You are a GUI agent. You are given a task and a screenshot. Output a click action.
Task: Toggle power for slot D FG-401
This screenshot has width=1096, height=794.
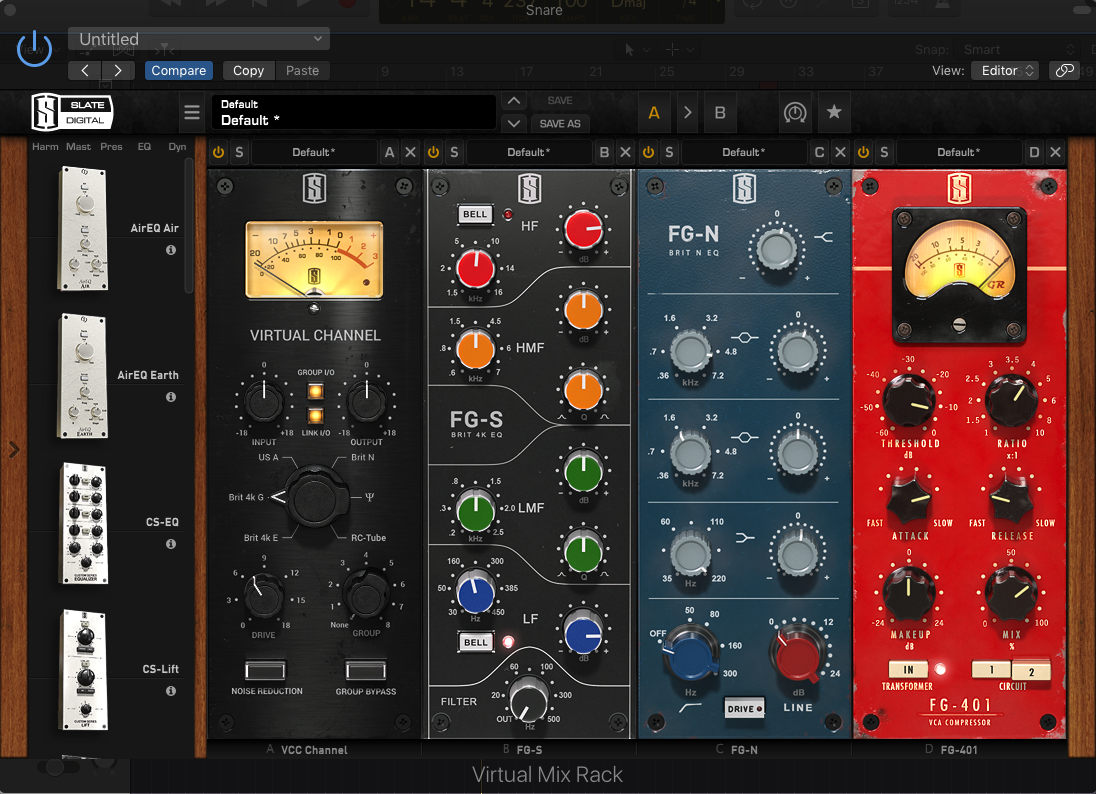pos(864,152)
